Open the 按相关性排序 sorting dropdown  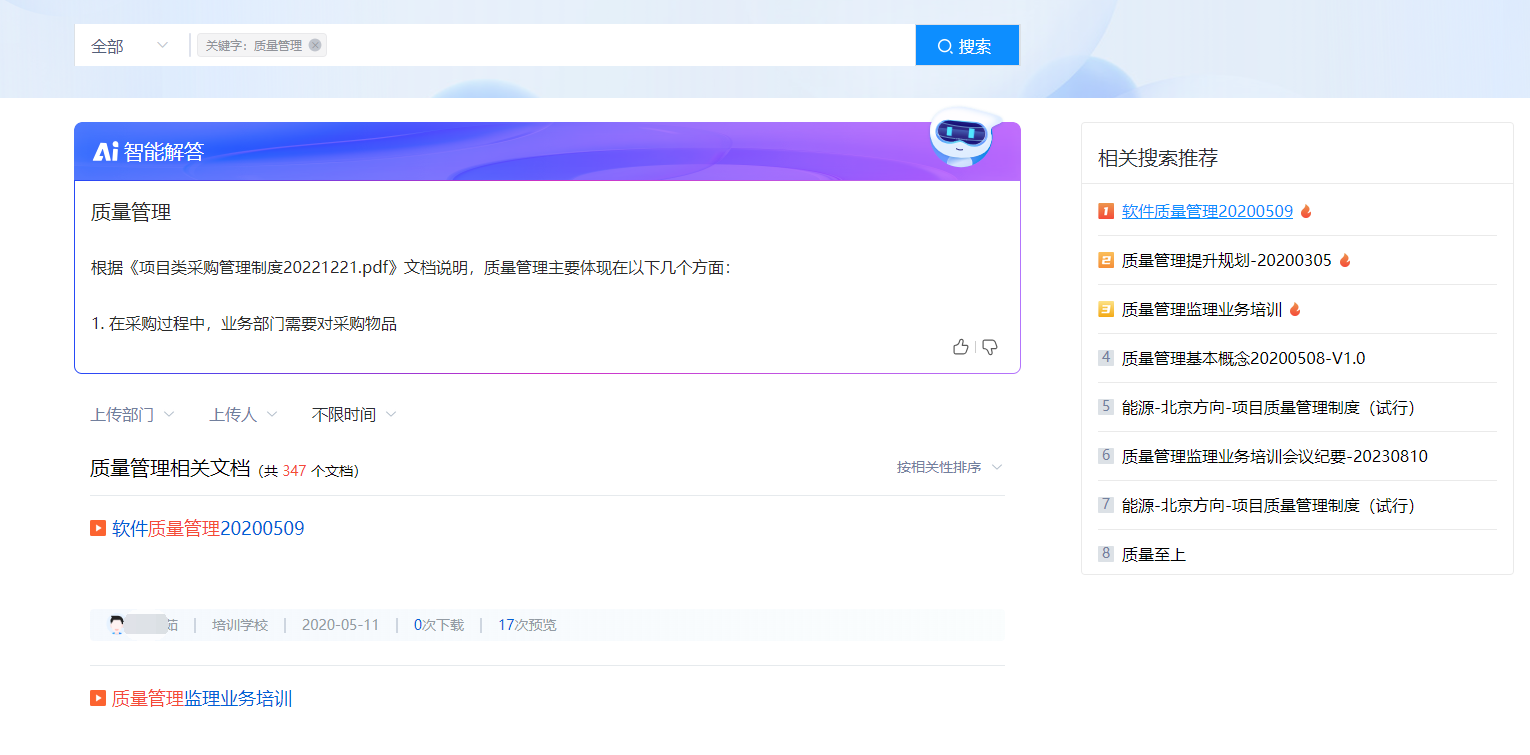click(944, 467)
